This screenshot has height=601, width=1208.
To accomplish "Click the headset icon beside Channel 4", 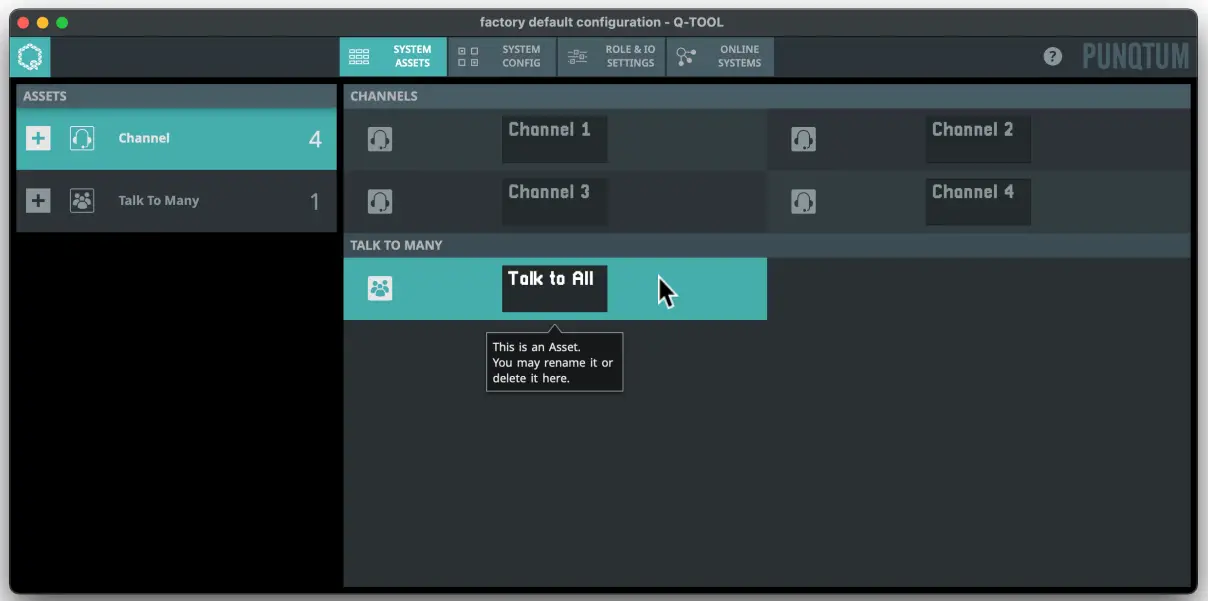I will 803,201.
